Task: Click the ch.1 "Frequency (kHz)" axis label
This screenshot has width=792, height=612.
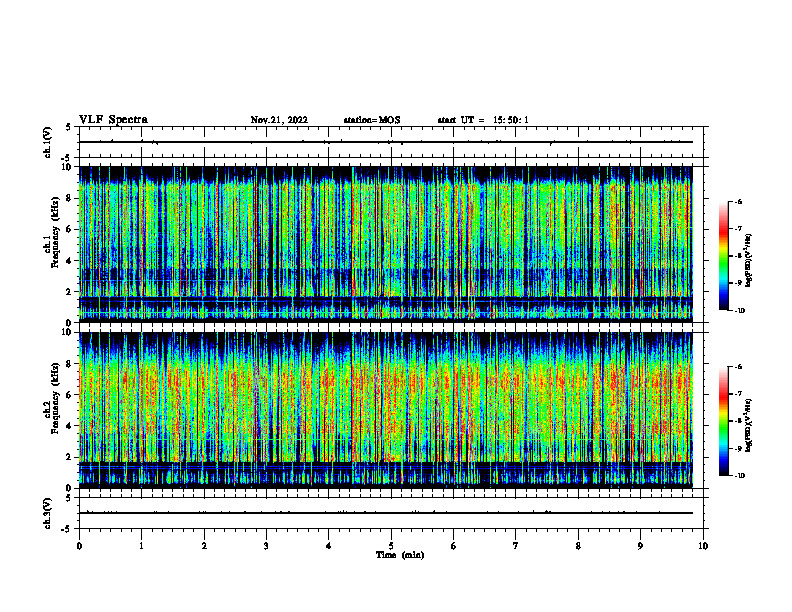Action: click(55, 232)
